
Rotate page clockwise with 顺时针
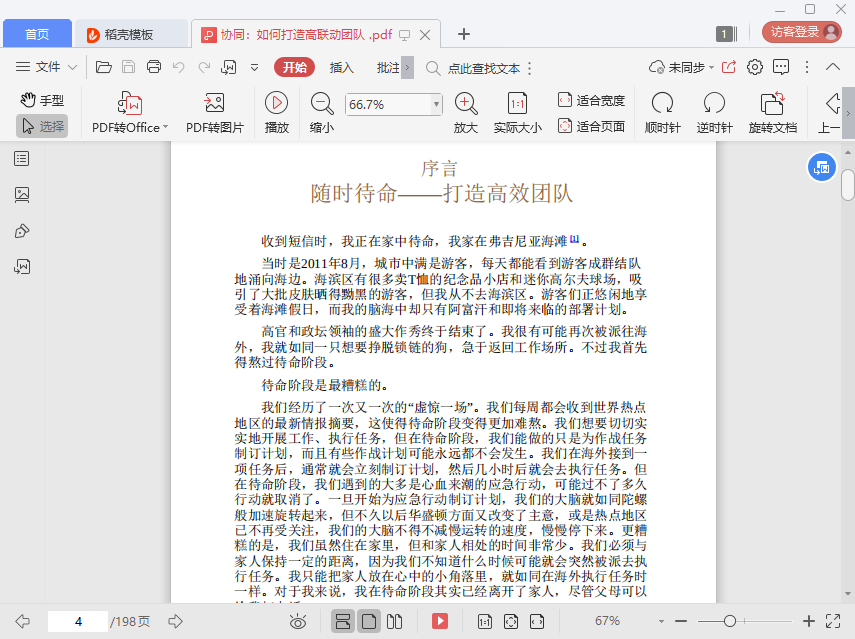(x=662, y=103)
